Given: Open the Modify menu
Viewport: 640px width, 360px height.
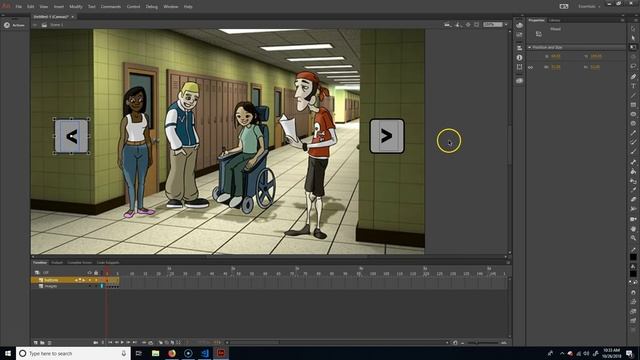Looking at the screenshot, I should tap(76, 7).
